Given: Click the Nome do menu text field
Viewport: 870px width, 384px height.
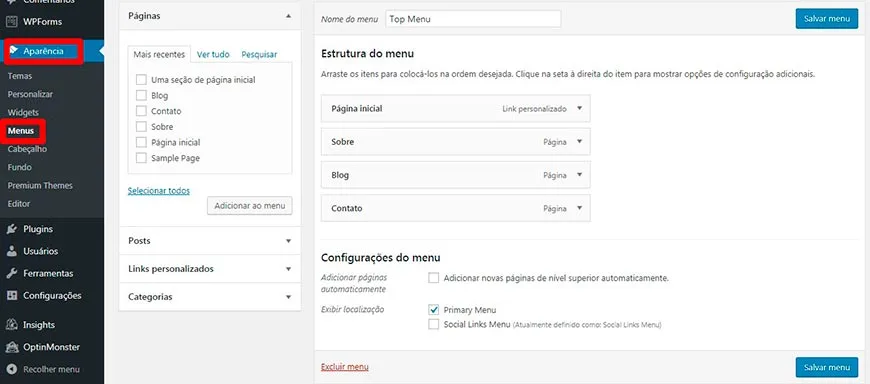Looking at the screenshot, I should click(473, 19).
